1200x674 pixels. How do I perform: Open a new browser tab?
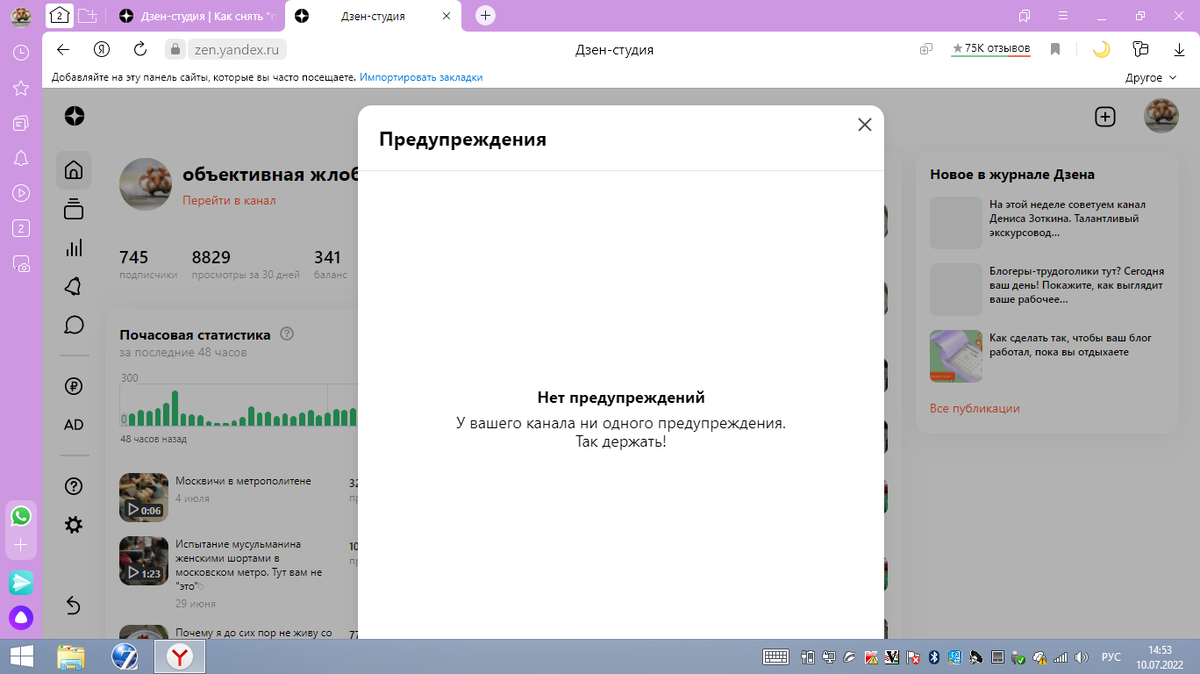point(485,16)
